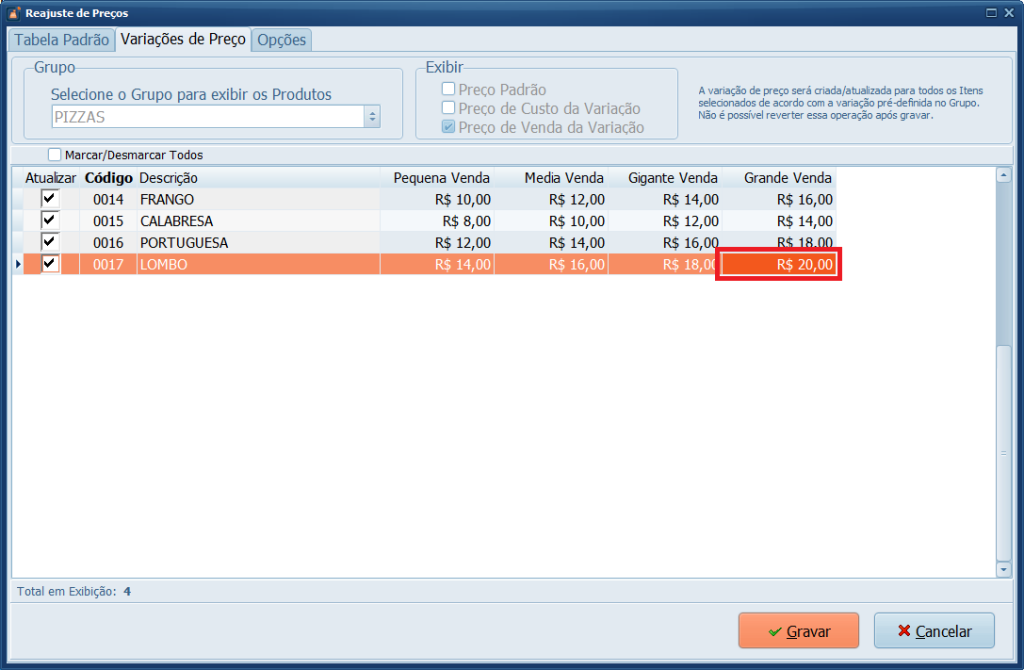
Task: Enable the Preço de Custo da Variação option
Action: click(x=449, y=108)
